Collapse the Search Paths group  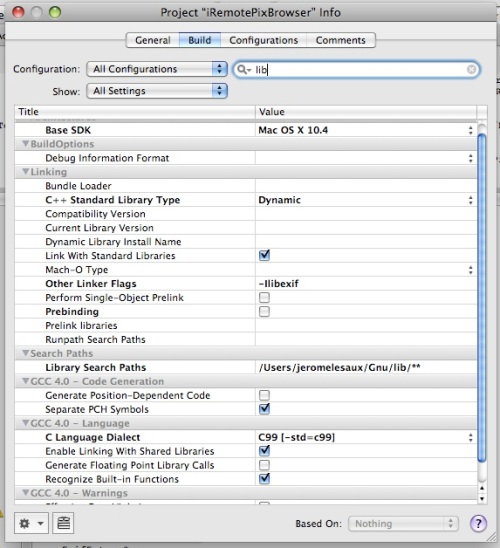(x=25, y=353)
